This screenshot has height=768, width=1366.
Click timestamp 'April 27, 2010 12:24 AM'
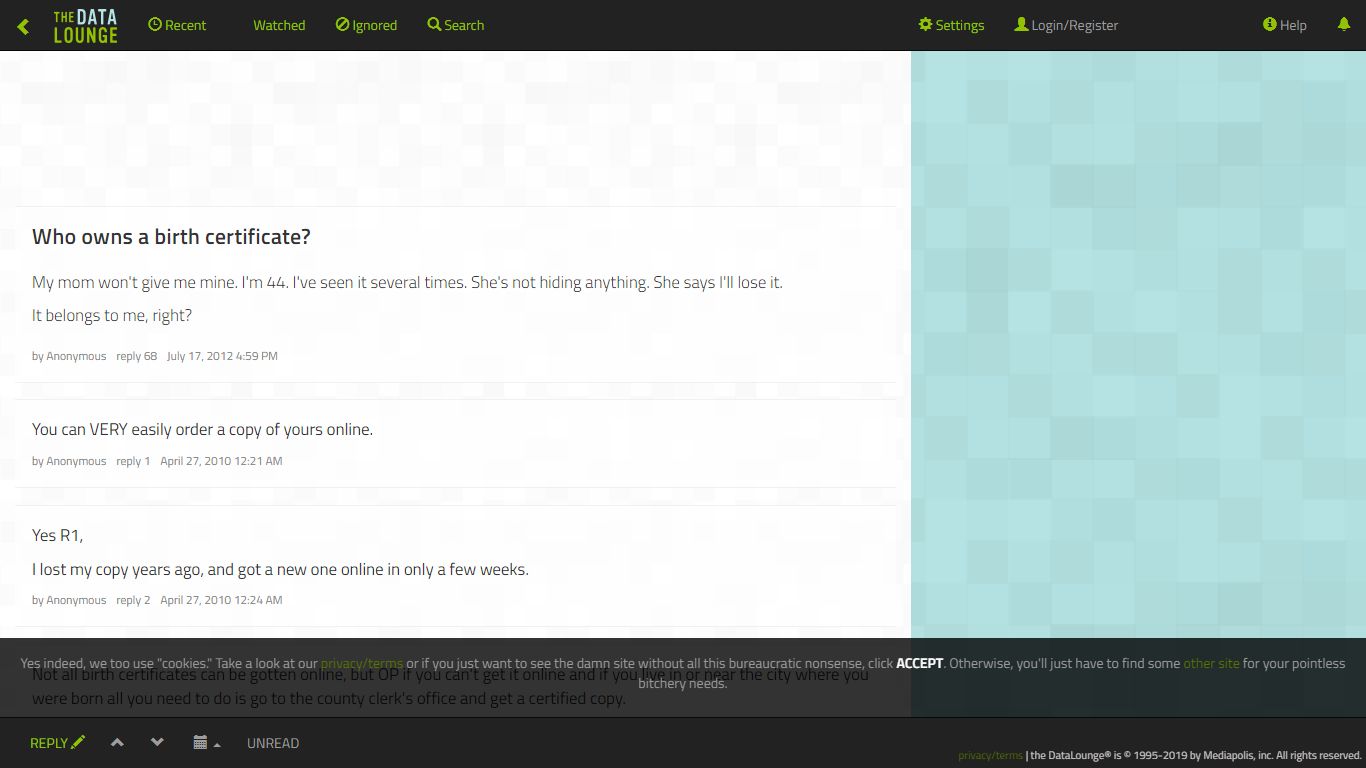tap(221, 600)
